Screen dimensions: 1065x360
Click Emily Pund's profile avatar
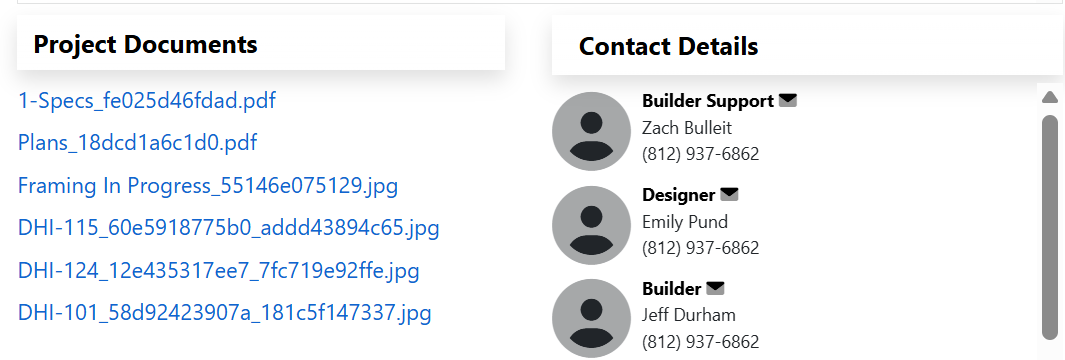[x=592, y=225]
